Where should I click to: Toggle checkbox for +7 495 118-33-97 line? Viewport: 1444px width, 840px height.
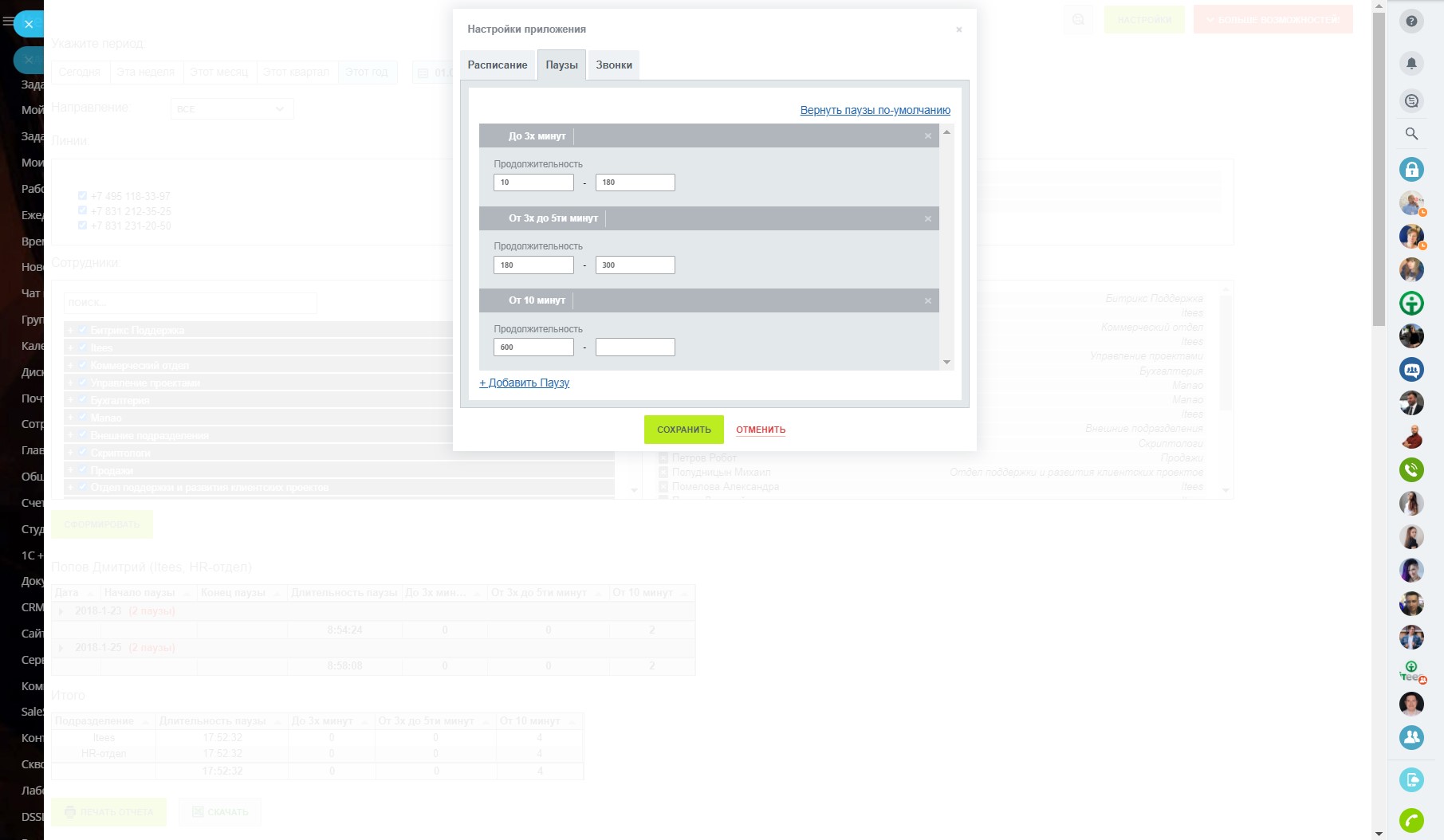[x=82, y=195]
